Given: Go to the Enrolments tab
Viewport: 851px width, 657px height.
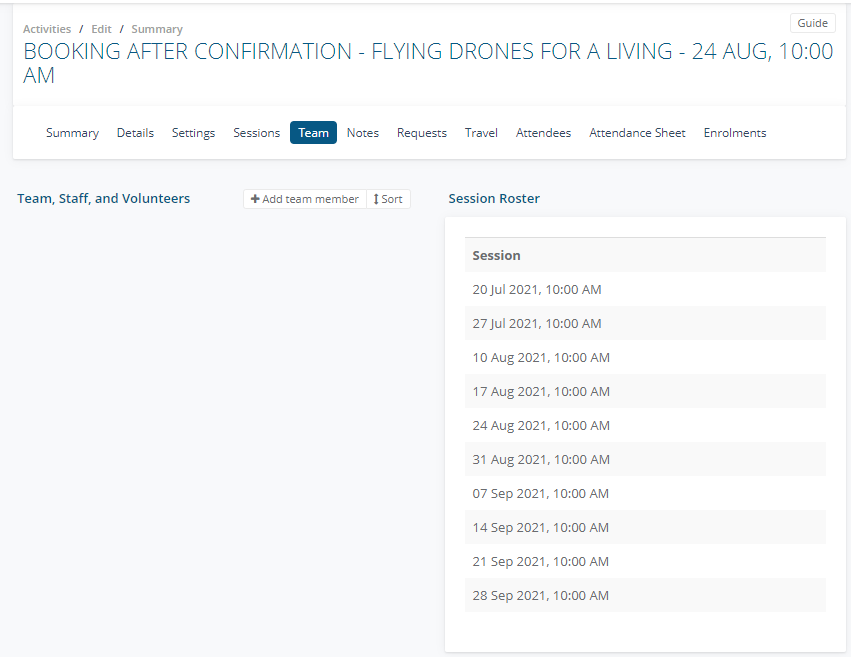Looking at the screenshot, I should tap(734, 133).
